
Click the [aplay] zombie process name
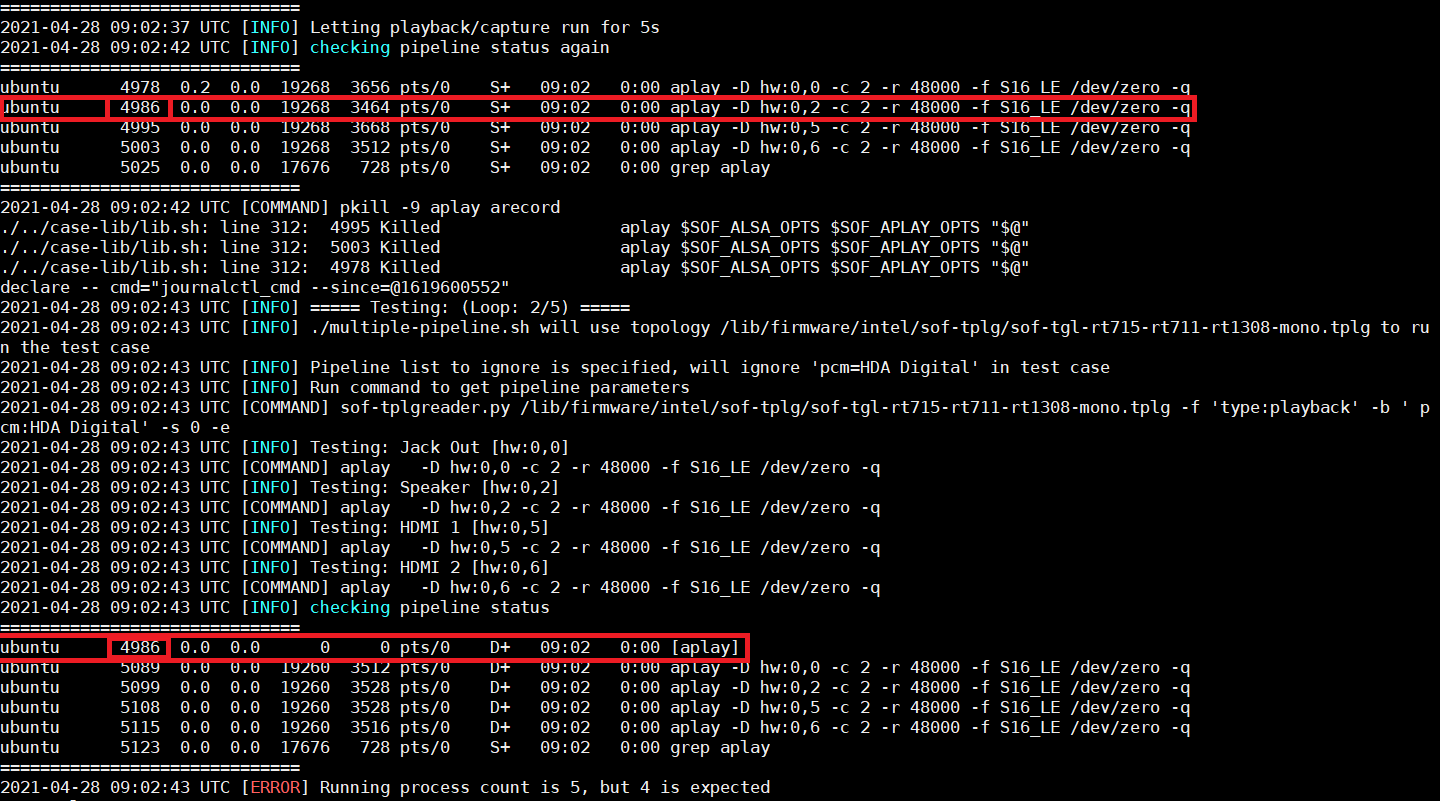tap(705, 648)
